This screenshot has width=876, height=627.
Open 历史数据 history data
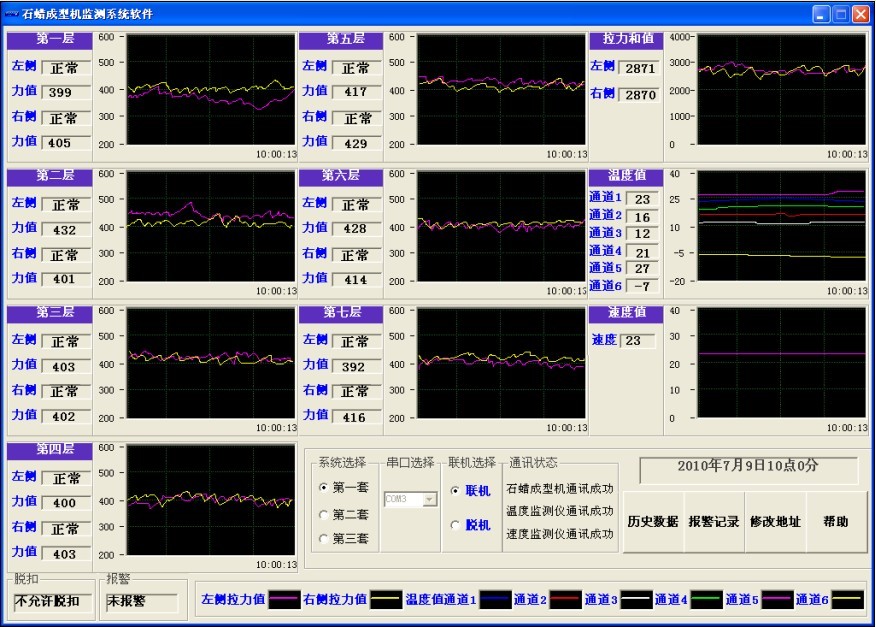pyautogui.click(x=653, y=522)
